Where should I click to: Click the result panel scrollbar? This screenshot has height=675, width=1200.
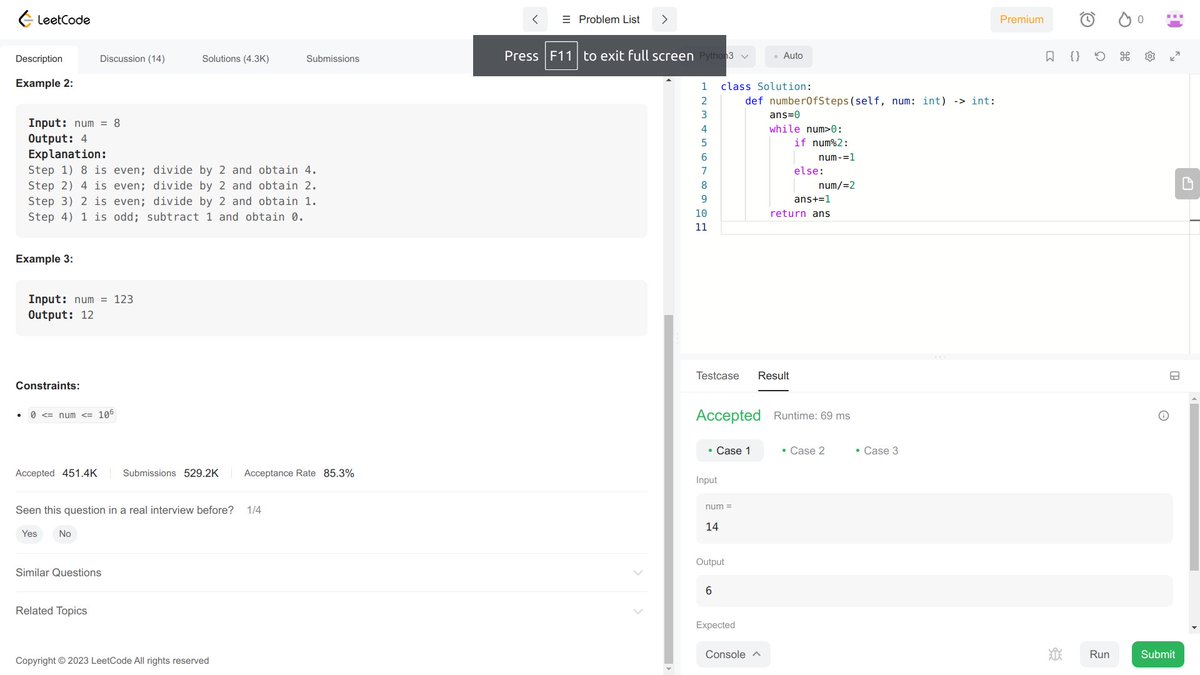coord(1194,485)
